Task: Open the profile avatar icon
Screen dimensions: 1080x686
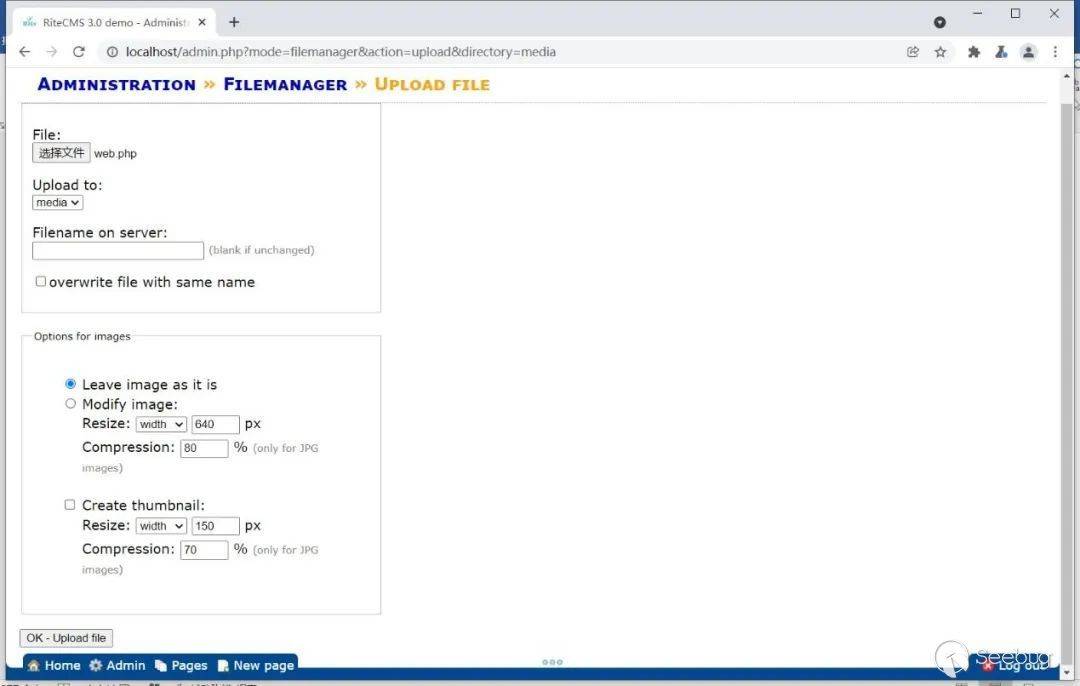Action: pos(1028,52)
